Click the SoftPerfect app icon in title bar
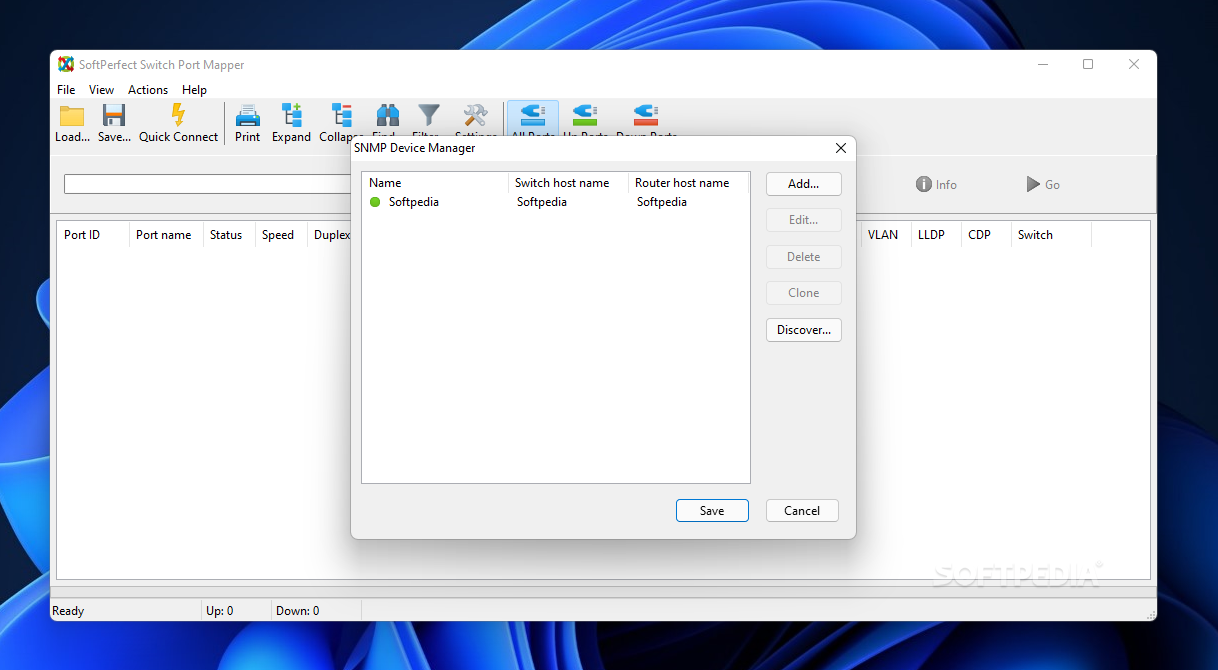Viewport: 1218px width, 670px height. (66, 64)
